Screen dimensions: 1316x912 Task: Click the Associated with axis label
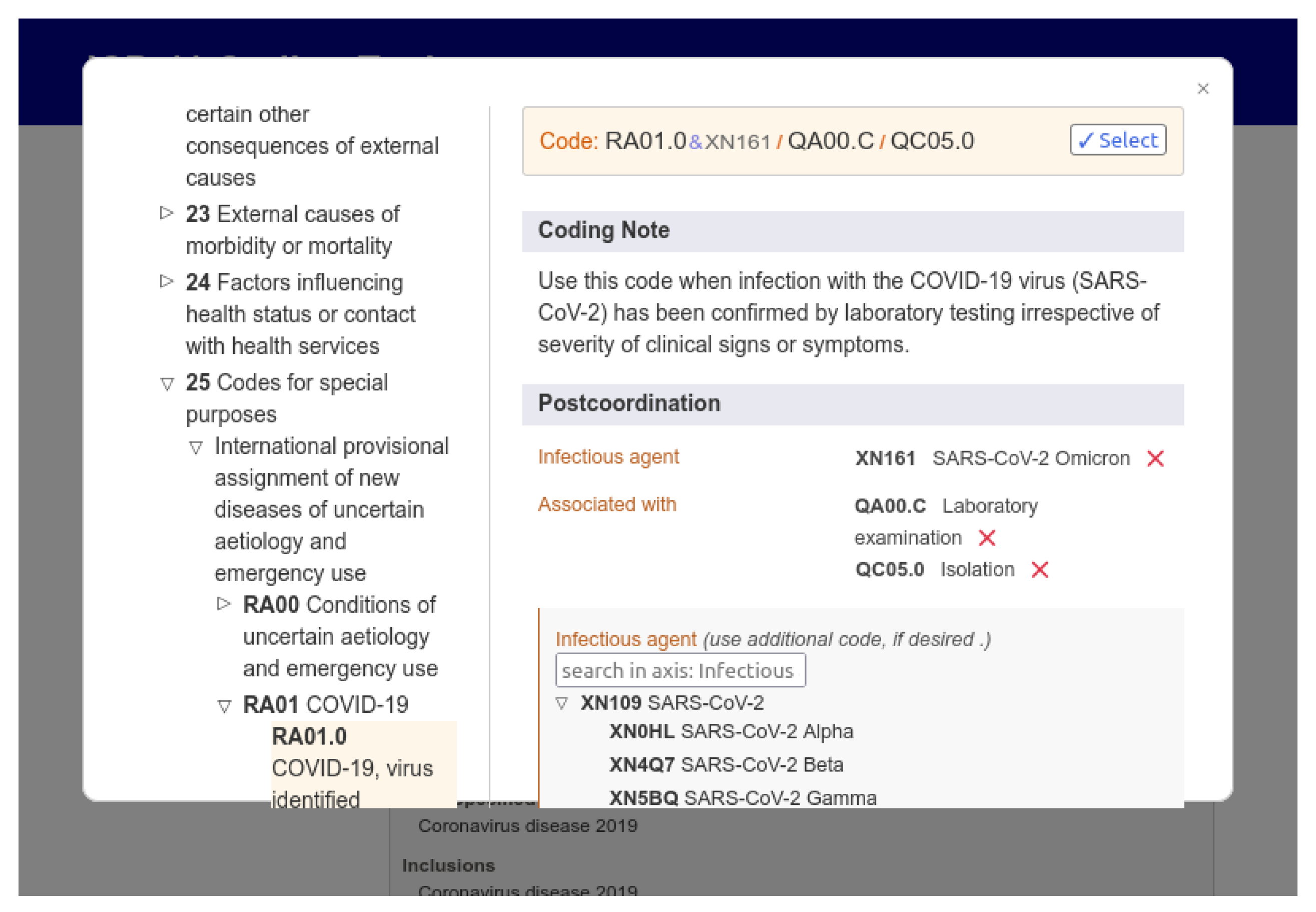tap(606, 504)
